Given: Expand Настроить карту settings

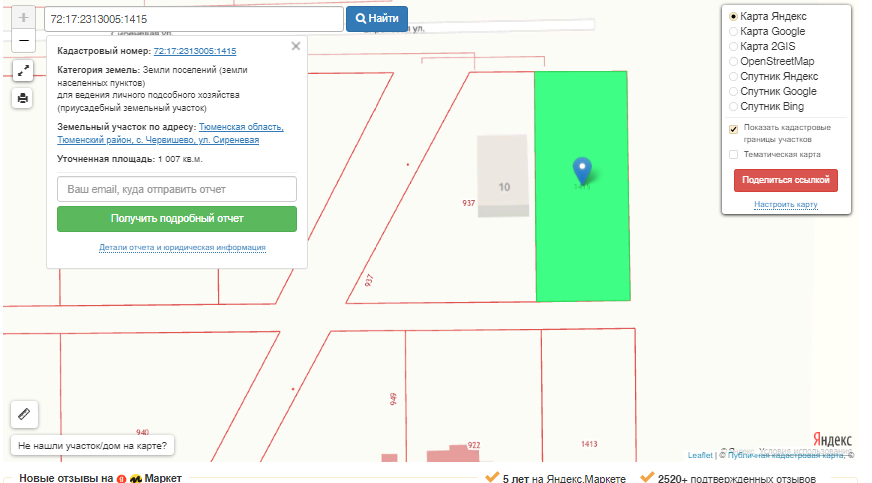Looking at the screenshot, I should pos(785,205).
